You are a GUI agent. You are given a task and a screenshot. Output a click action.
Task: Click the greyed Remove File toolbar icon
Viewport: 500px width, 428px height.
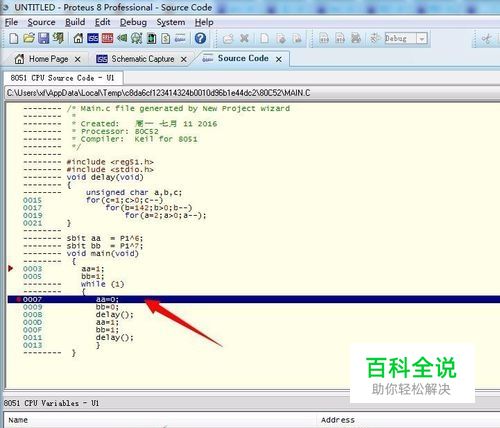tap(297, 39)
